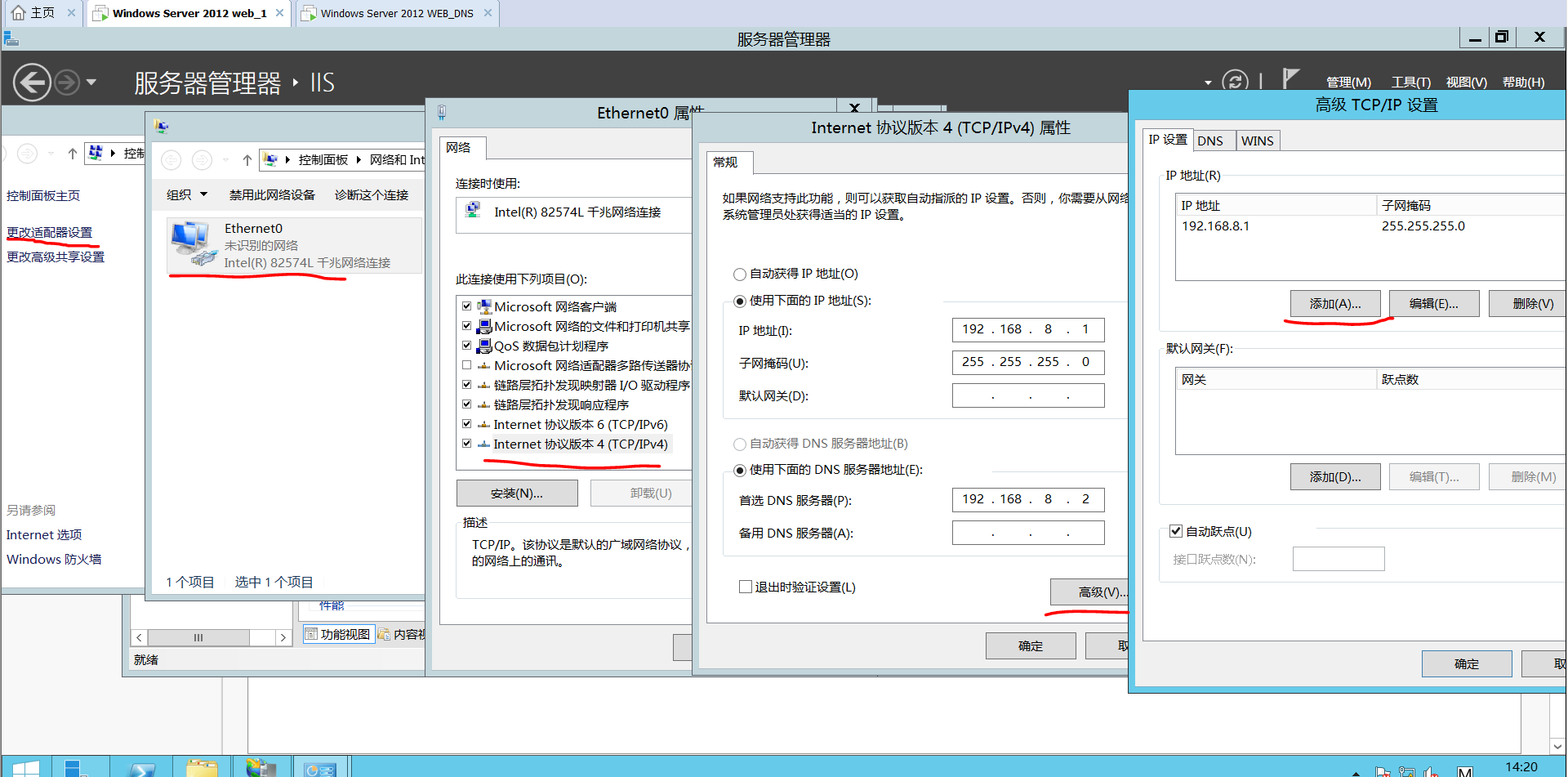
Task: Open Server Manager from taskbar
Action: (x=81, y=768)
